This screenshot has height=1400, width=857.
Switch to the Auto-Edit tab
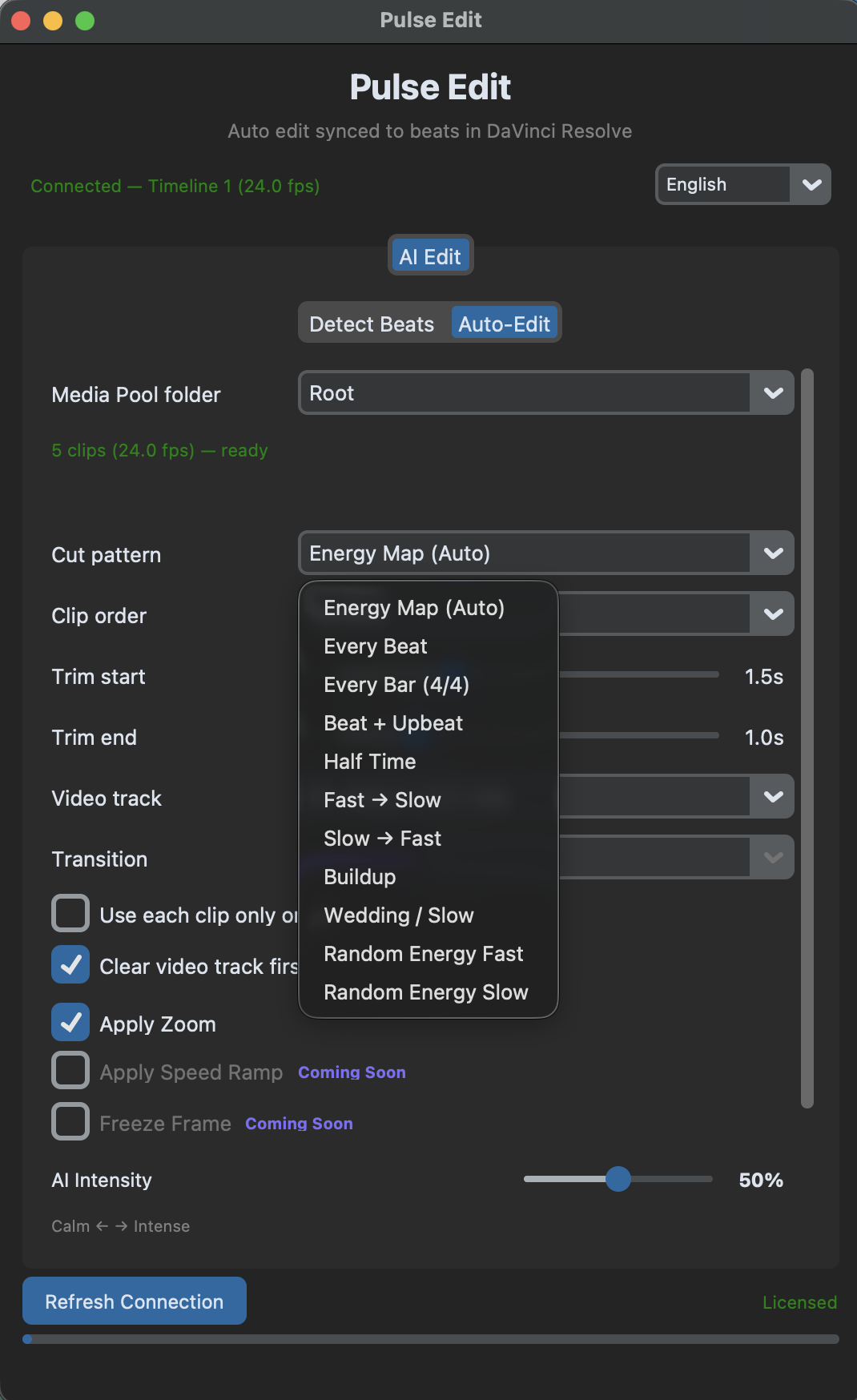coord(505,324)
